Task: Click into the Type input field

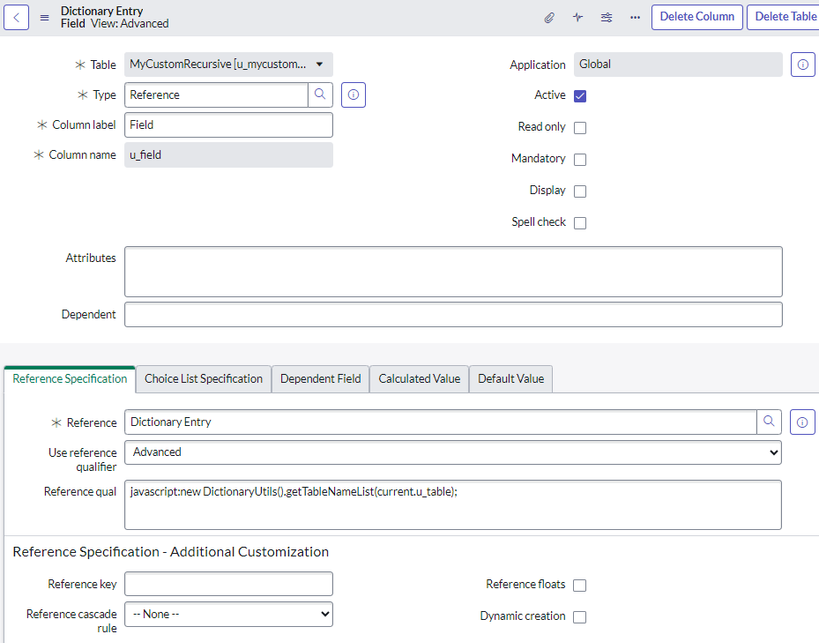Action: (x=216, y=95)
